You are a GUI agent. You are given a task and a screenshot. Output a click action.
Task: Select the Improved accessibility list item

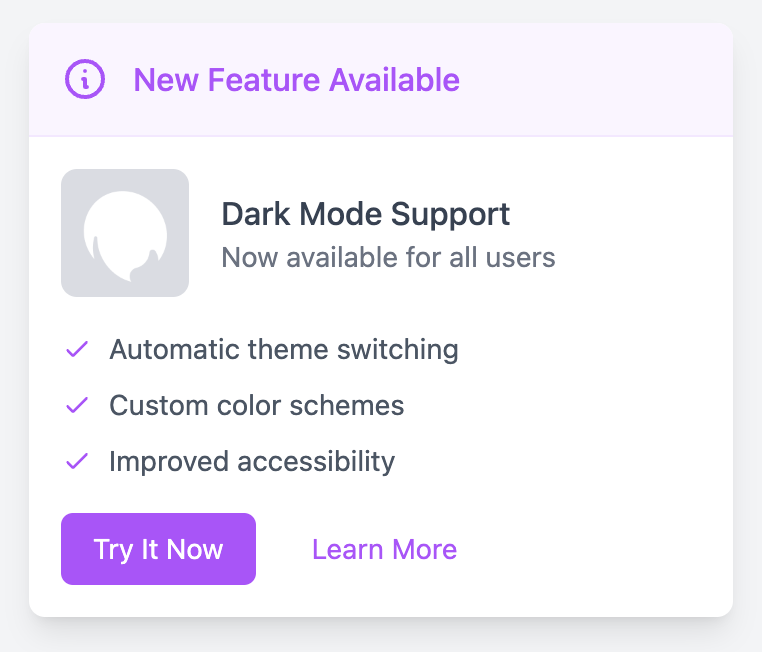click(230, 461)
